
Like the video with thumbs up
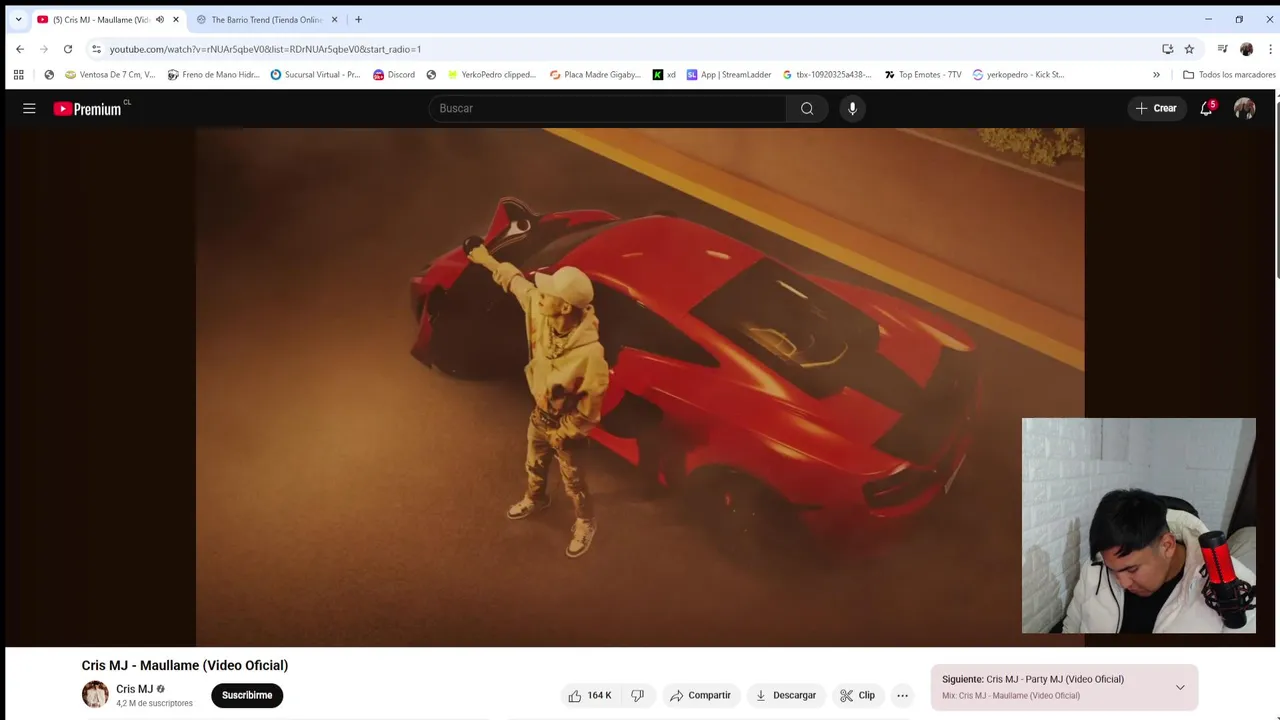click(x=590, y=695)
